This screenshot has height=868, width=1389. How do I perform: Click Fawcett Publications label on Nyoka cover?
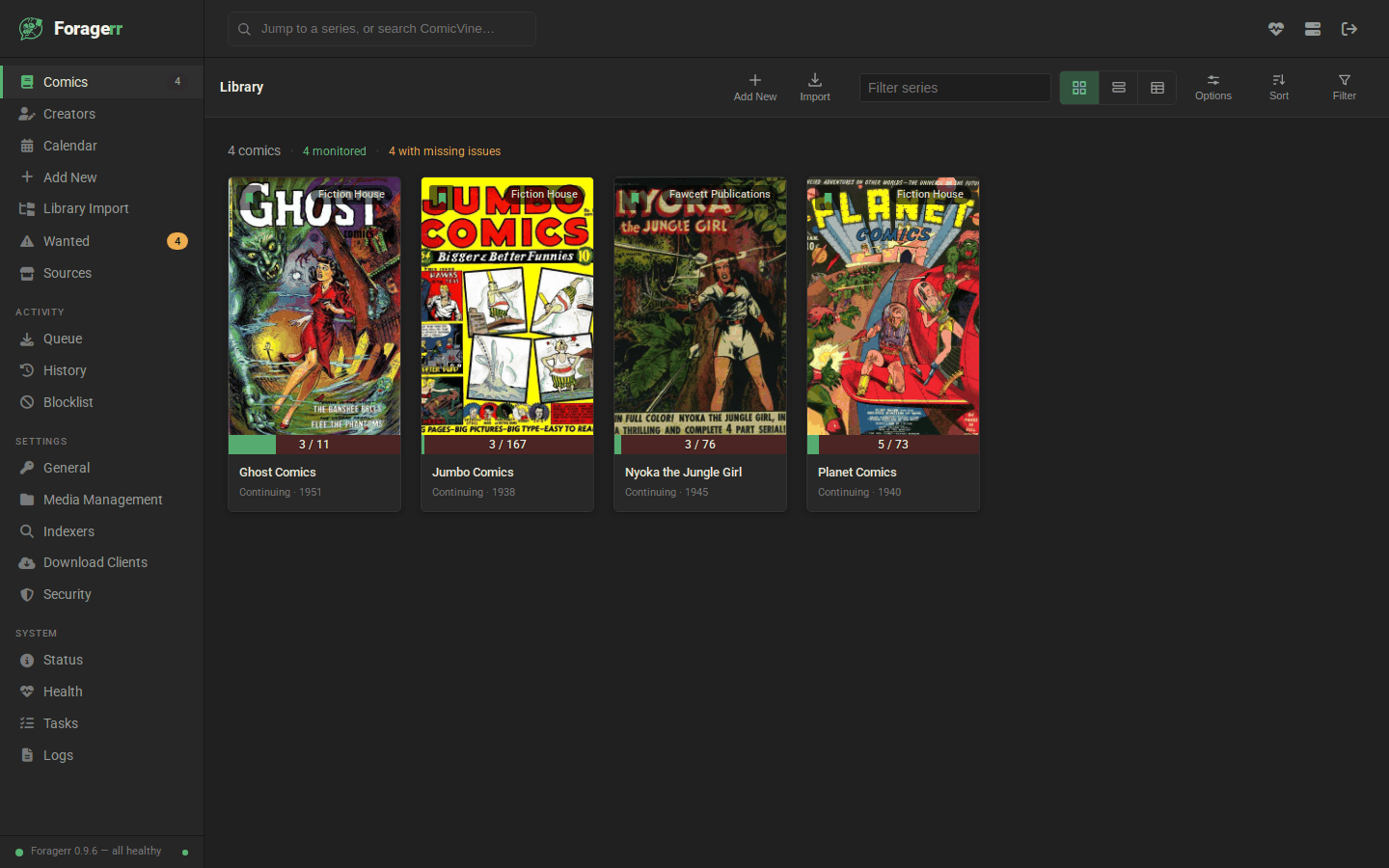(720, 194)
